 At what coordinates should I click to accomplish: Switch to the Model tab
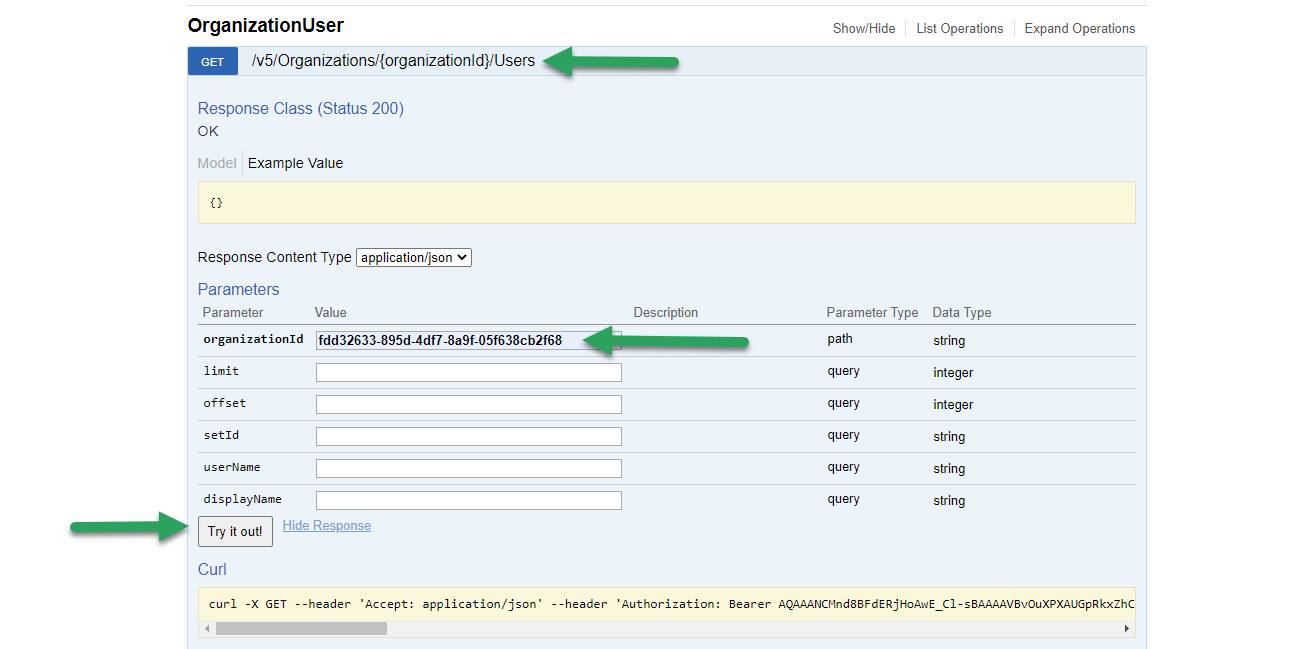coord(217,163)
